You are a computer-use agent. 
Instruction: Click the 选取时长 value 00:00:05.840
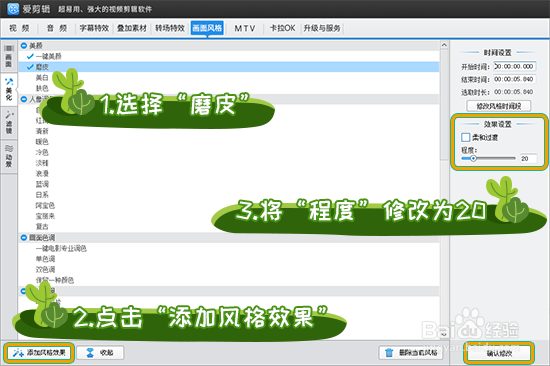click(514, 92)
